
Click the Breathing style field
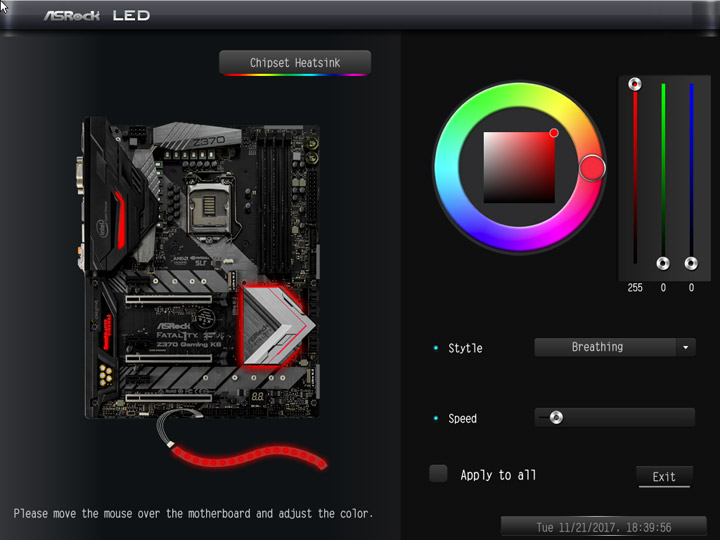[605, 347]
